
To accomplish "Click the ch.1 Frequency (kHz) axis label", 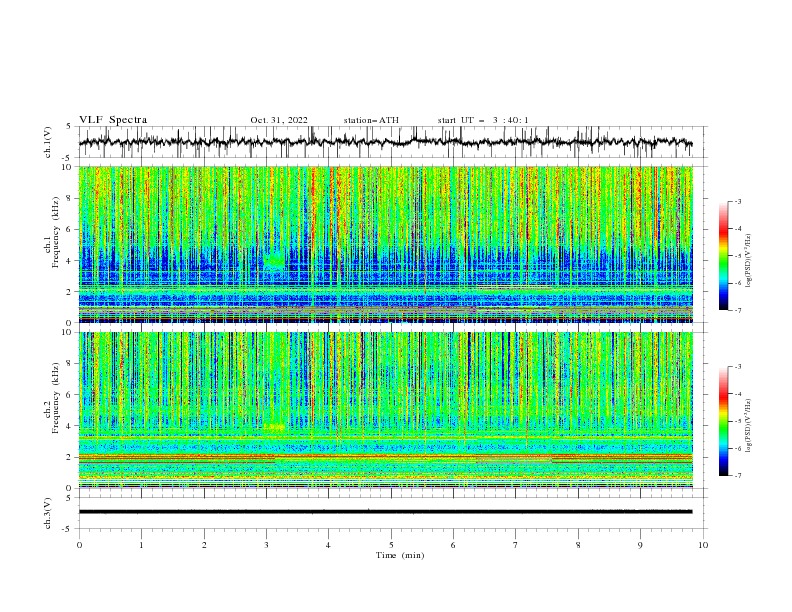I will tap(52, 232).
